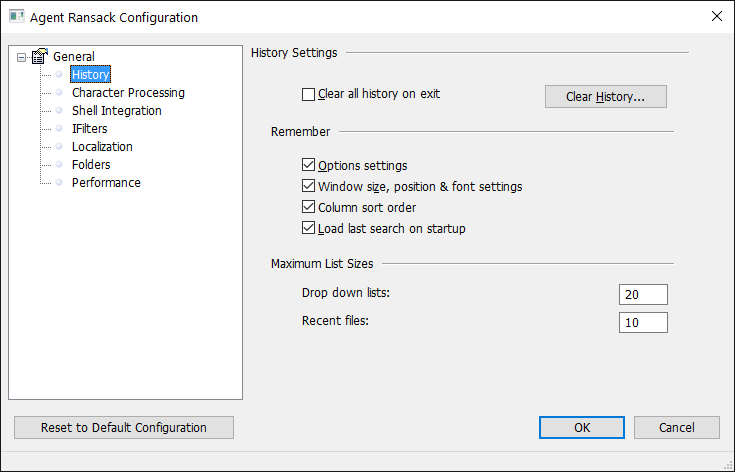
Task: Go to the Localization settings
Action: pyautogui.click(x=102, y=147)
